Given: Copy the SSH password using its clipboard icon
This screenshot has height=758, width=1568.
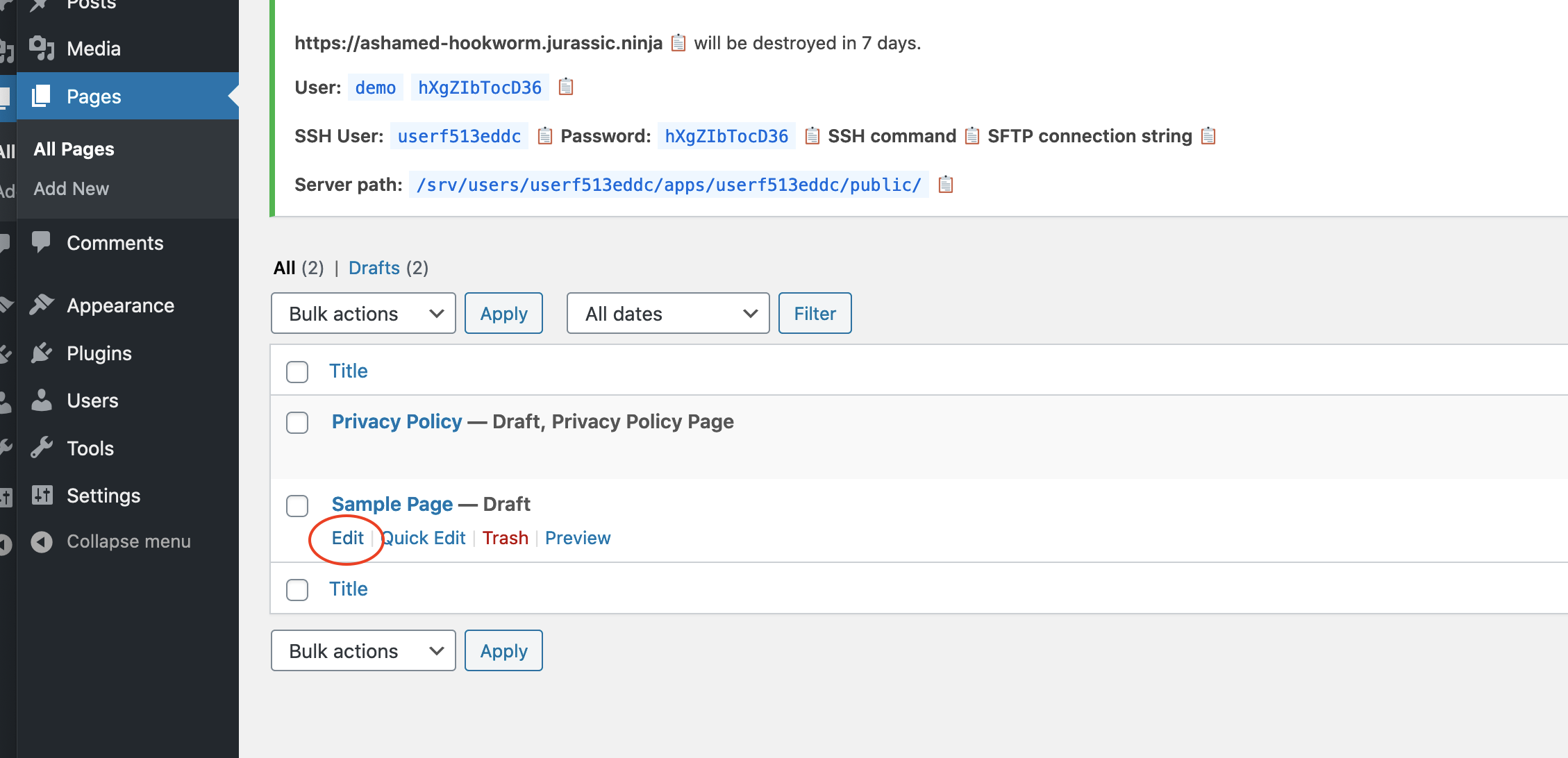Looking at the screenshot, I should (811, 136).
